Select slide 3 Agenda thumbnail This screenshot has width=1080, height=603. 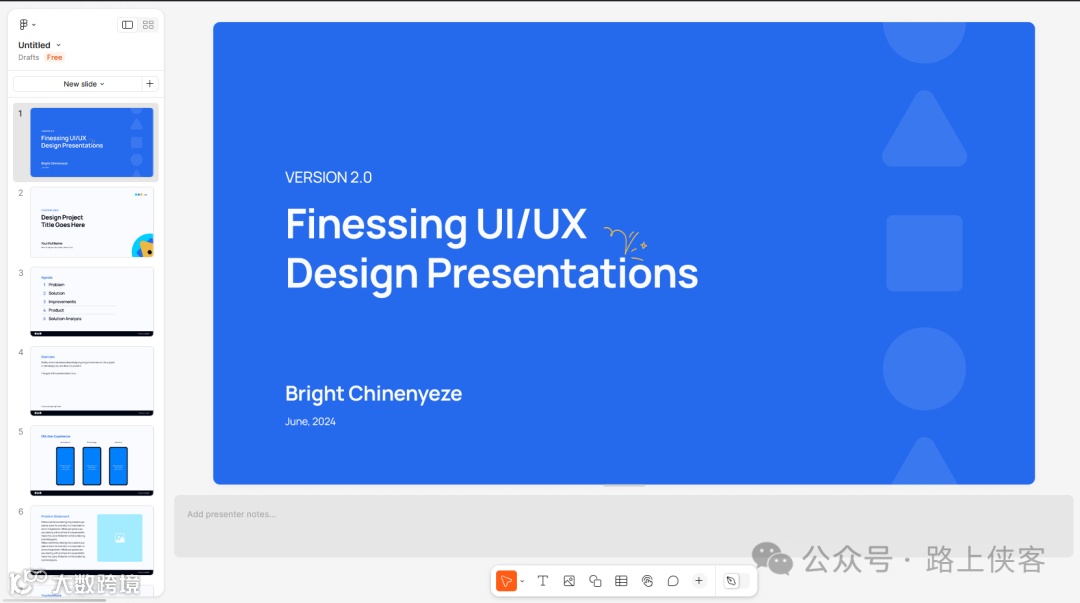point(92,302)
